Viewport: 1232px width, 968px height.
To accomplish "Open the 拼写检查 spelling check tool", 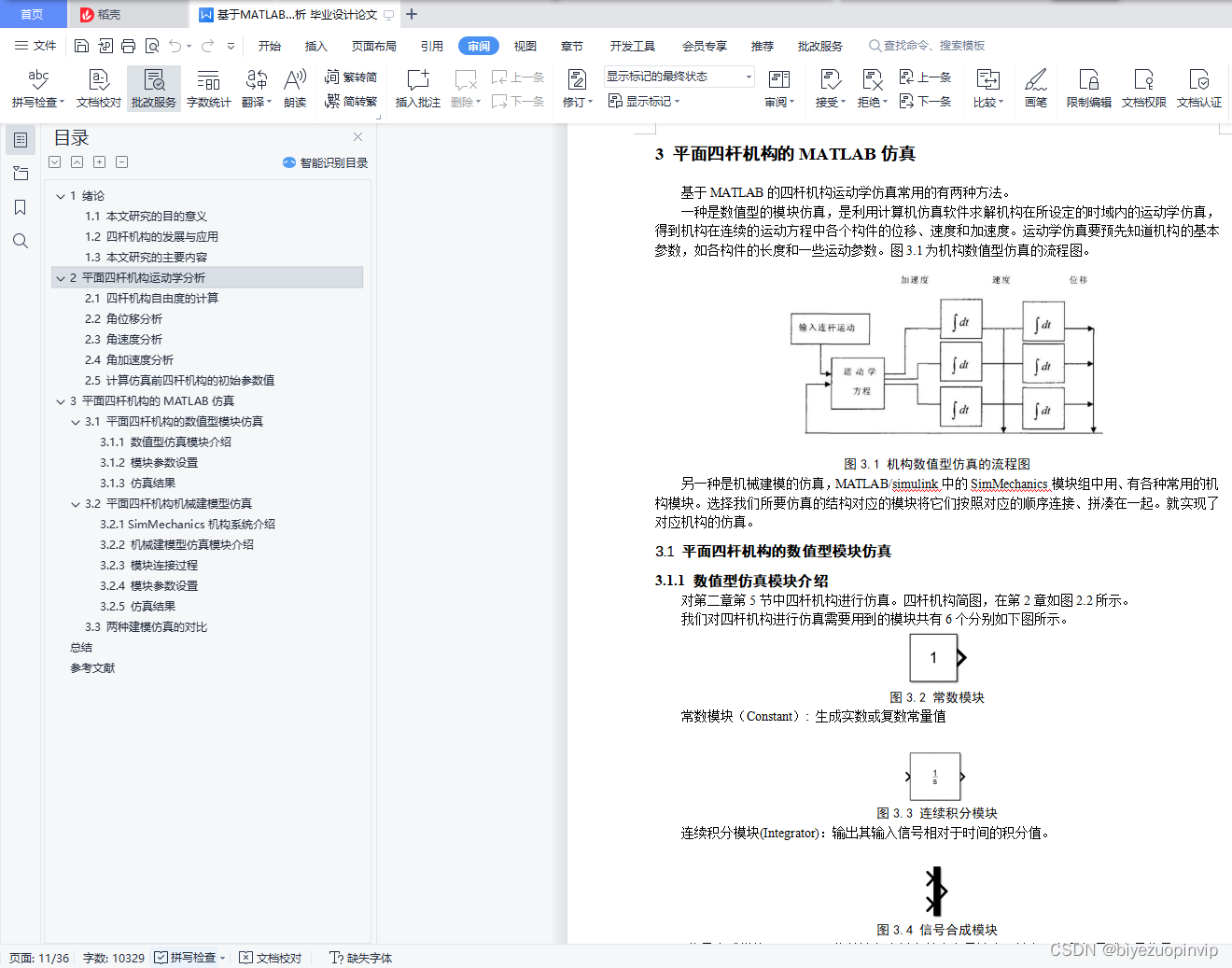I will (x=38, y=89).
